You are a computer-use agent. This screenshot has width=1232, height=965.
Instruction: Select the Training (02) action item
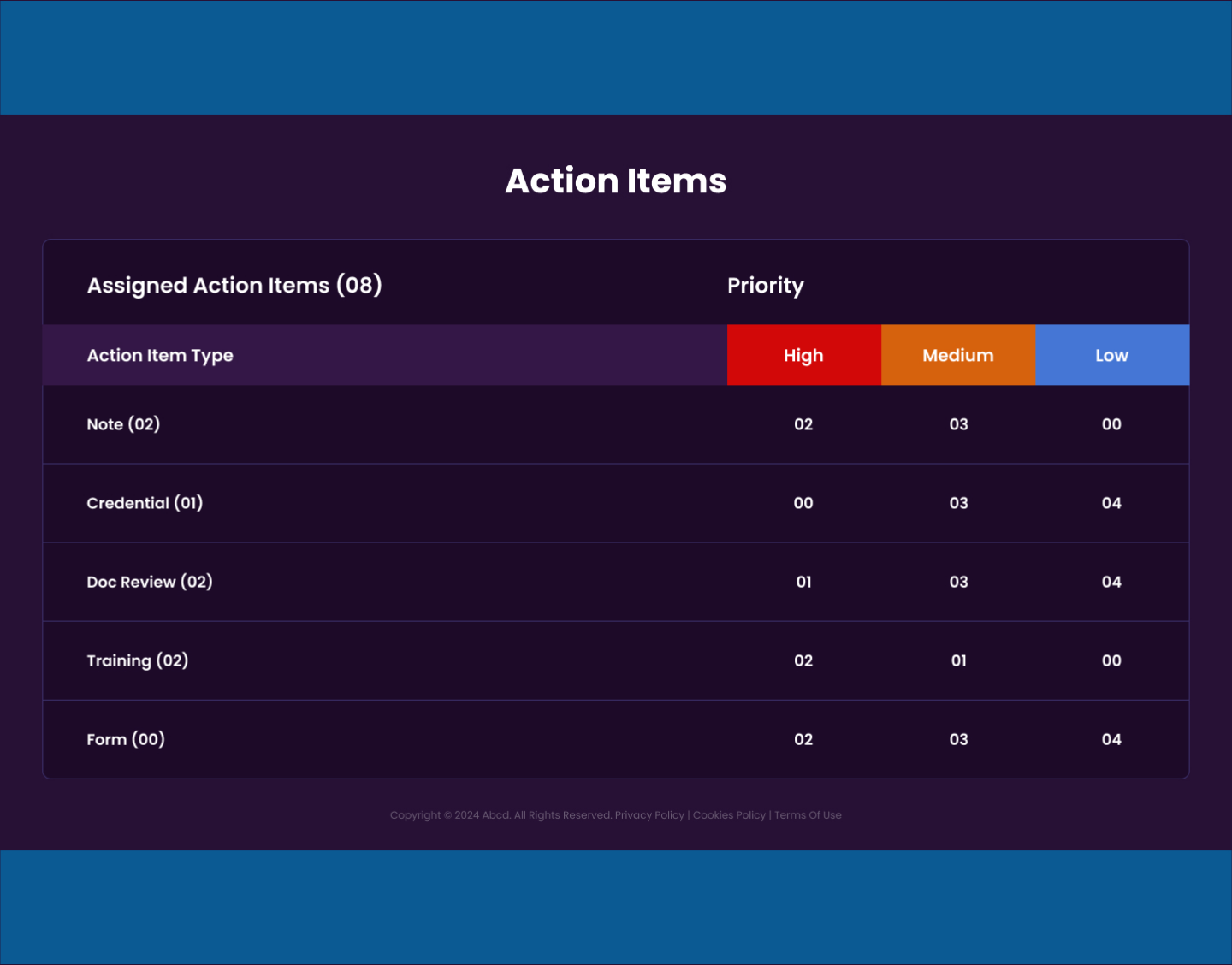click(616, 660)
